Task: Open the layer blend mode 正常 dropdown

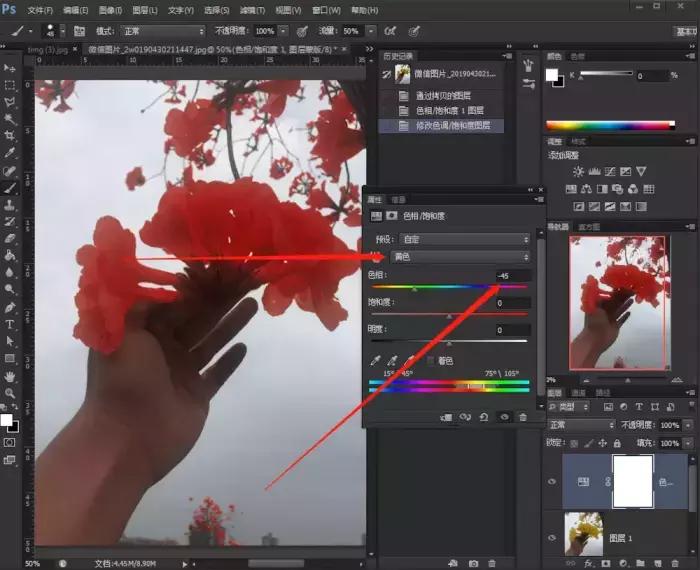Action: [581, 425]
